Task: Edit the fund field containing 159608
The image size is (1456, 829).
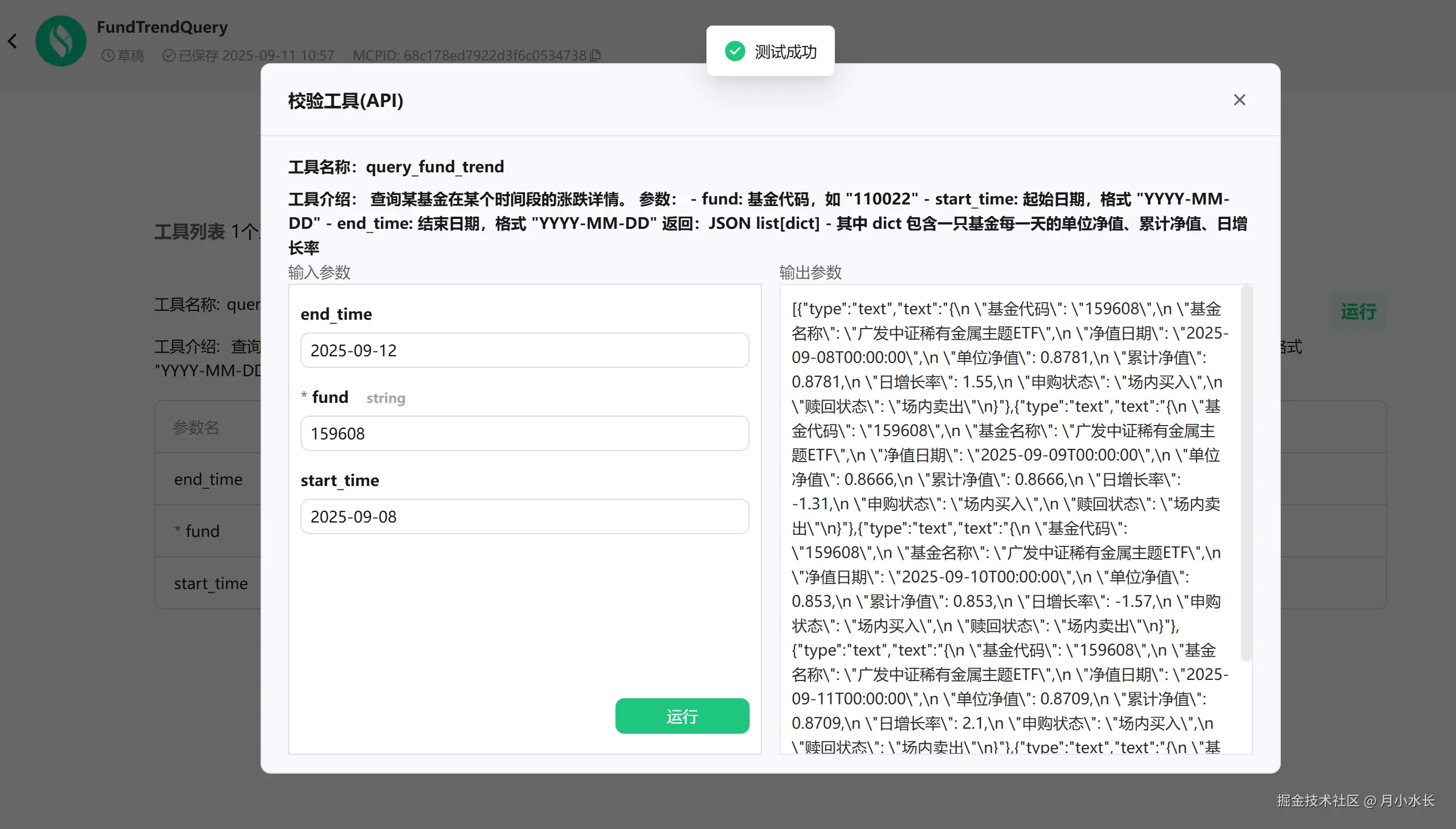Action: coord(524,433)
